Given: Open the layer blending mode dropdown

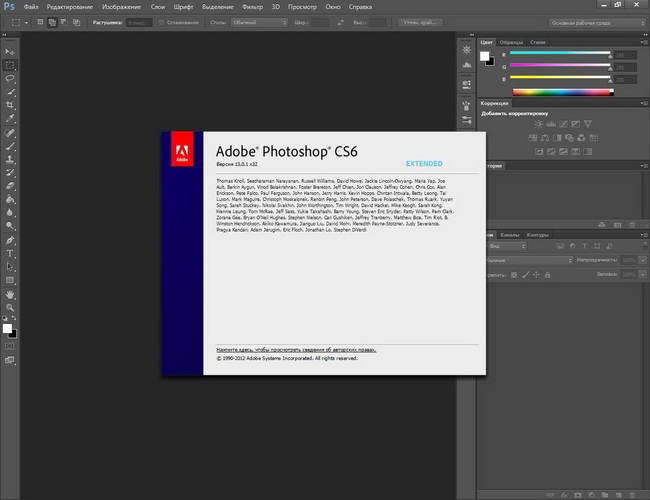Looking at the screenshot, I should [x=529, y=260].
